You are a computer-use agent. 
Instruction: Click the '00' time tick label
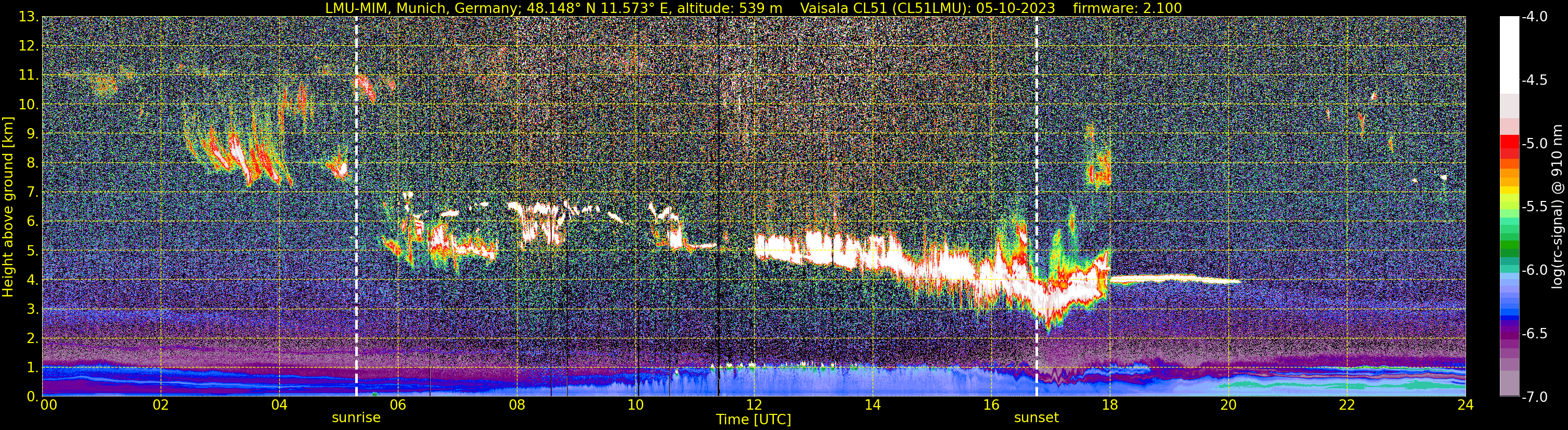48,405
